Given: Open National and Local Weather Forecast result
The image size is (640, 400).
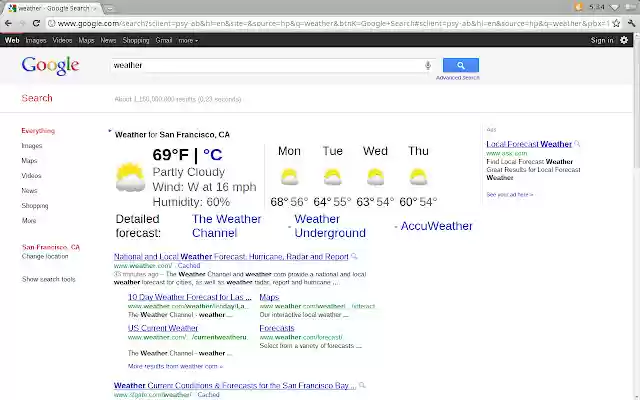Looking at the screenshot, I should [231, 256].
